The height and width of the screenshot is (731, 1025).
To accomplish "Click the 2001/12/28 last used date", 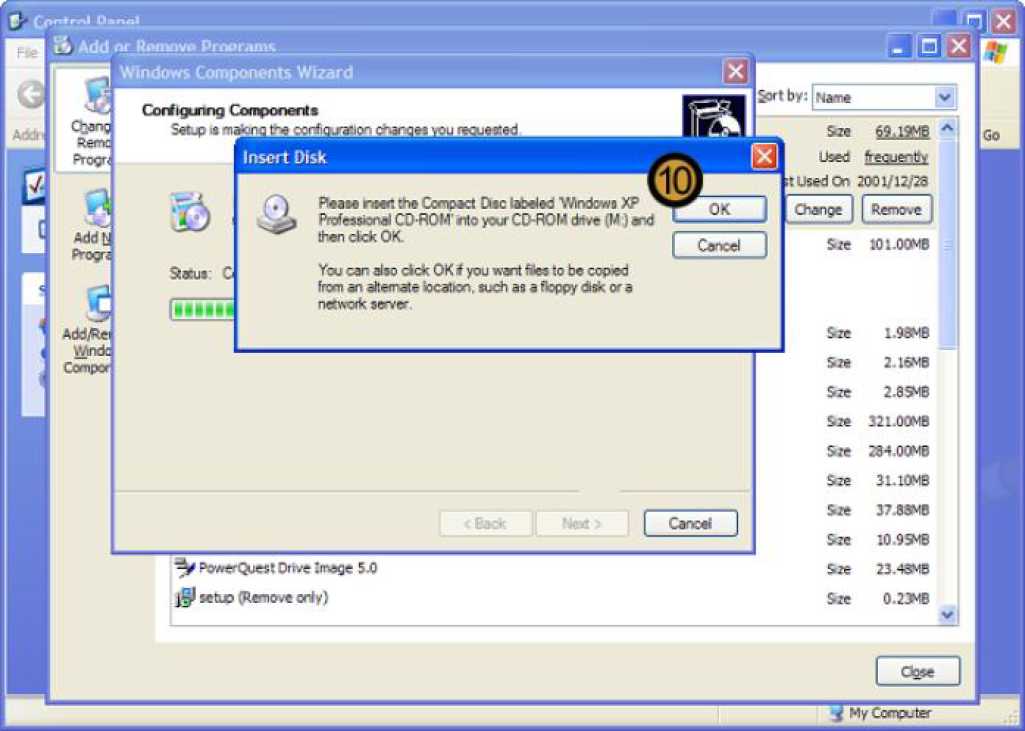I will [x=893, y=181].
